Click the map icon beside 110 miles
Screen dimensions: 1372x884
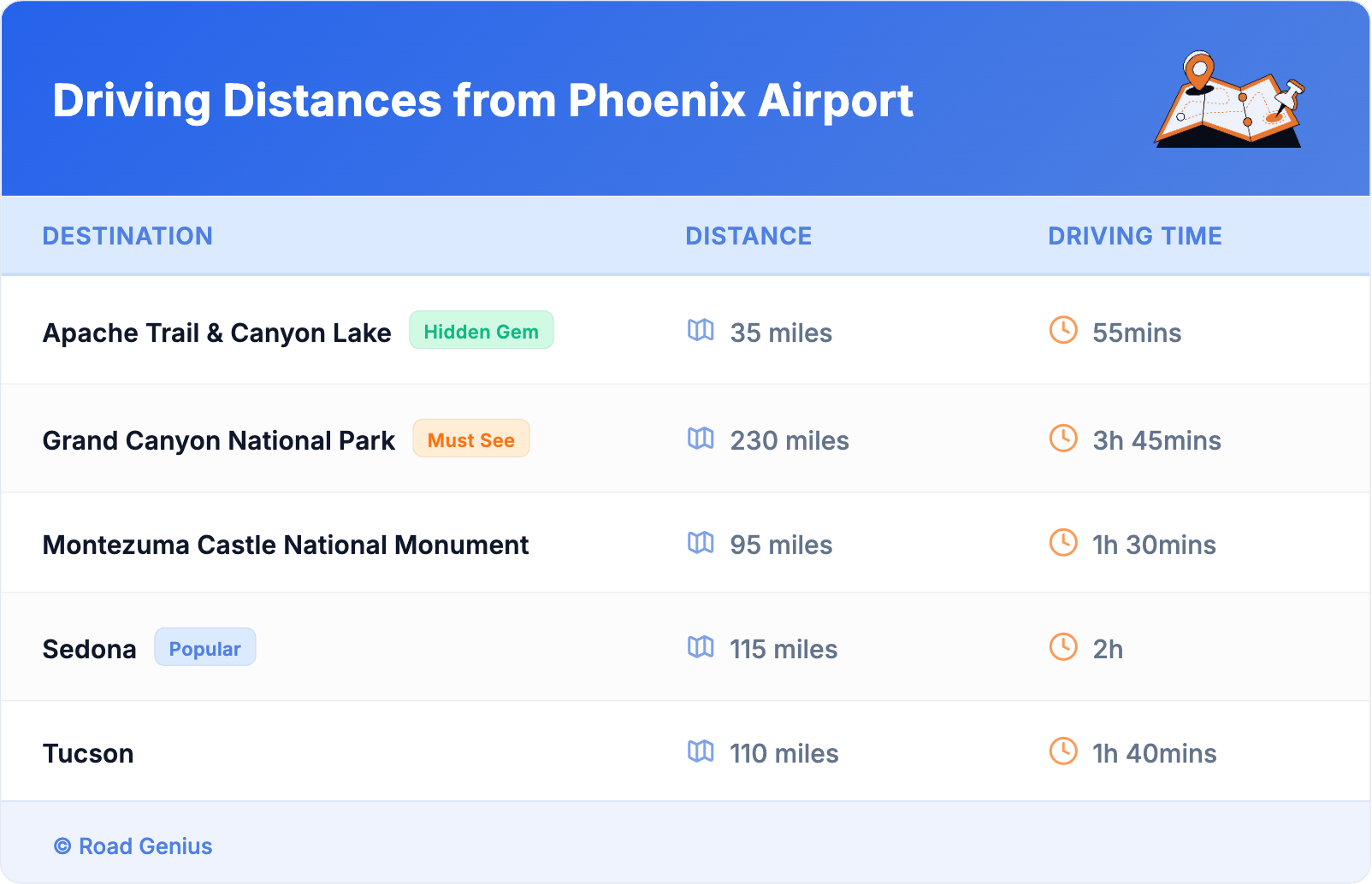pos(701,751)
